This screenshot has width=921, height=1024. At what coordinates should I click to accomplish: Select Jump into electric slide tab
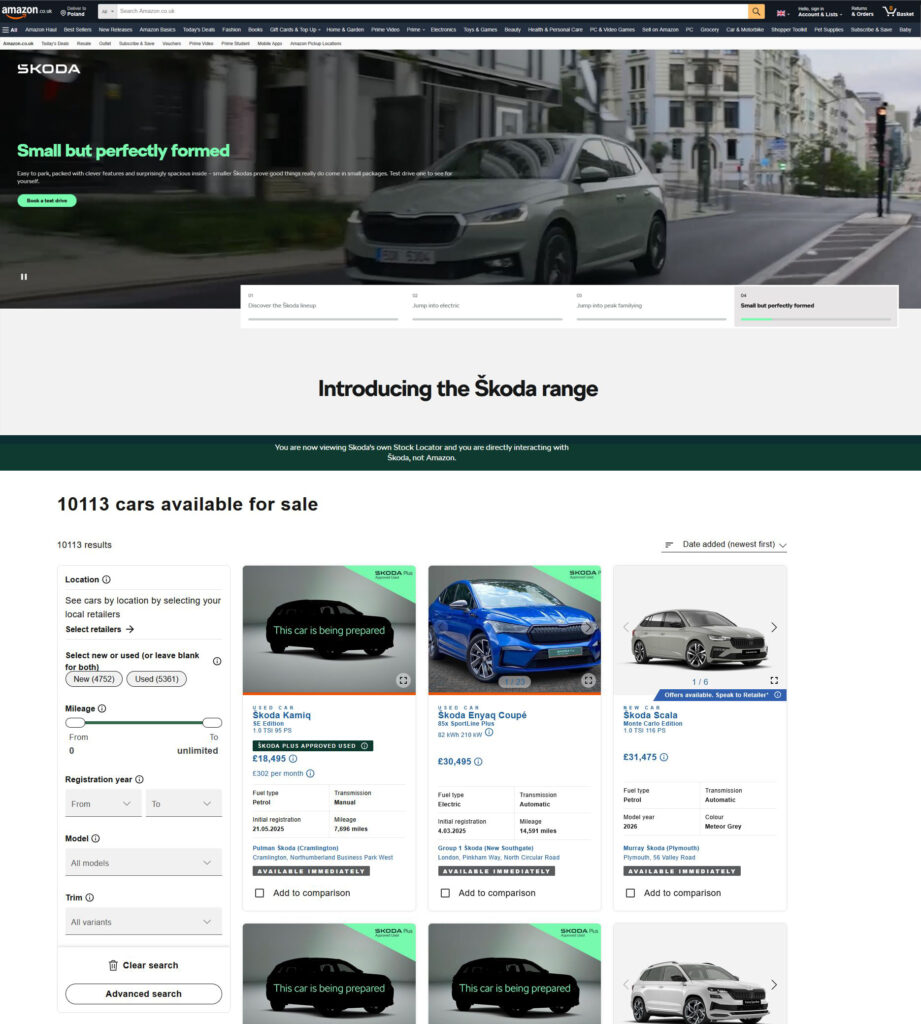coord(487,306)
